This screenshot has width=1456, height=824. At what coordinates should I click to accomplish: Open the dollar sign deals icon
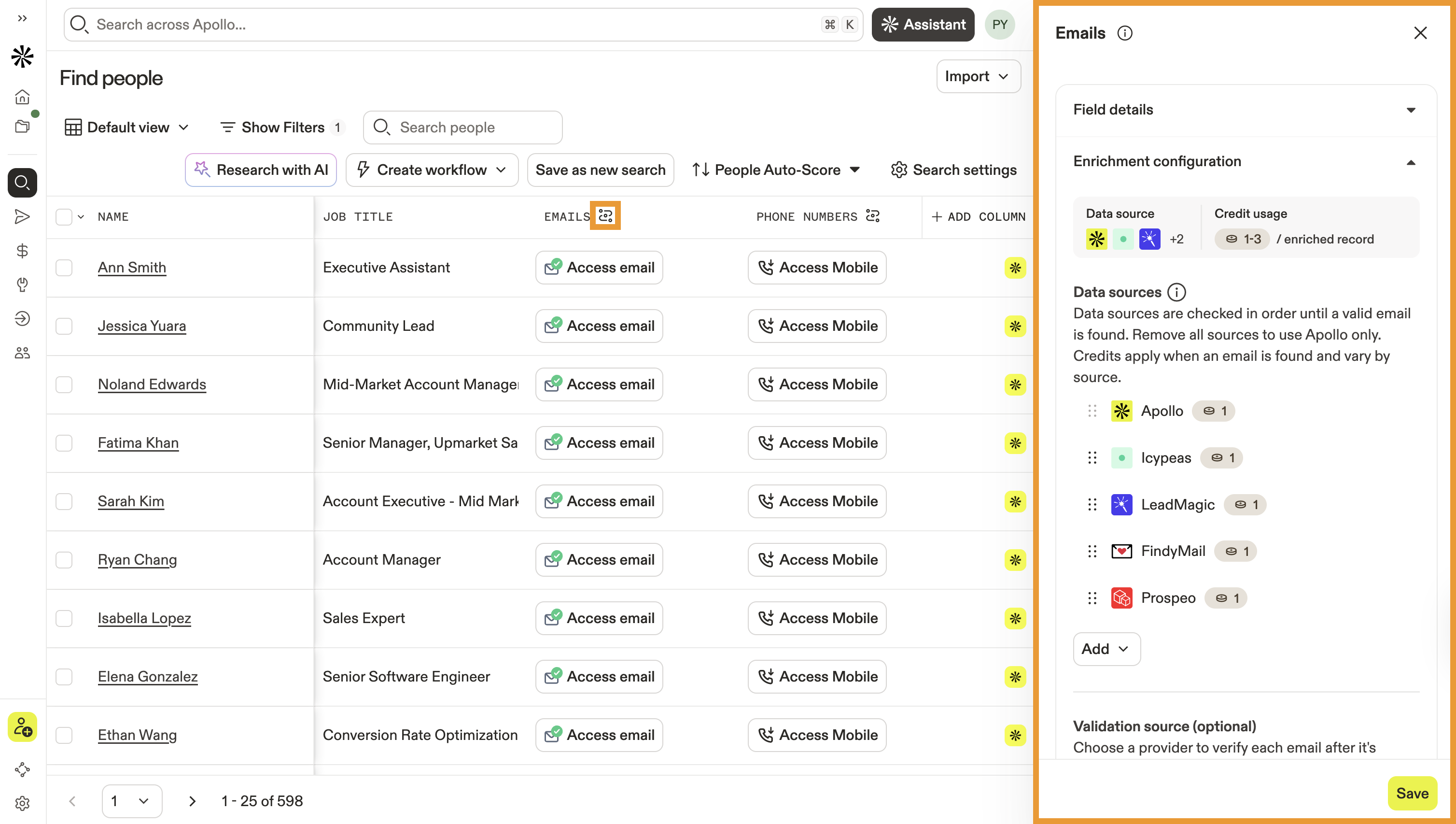click(22, 251)
